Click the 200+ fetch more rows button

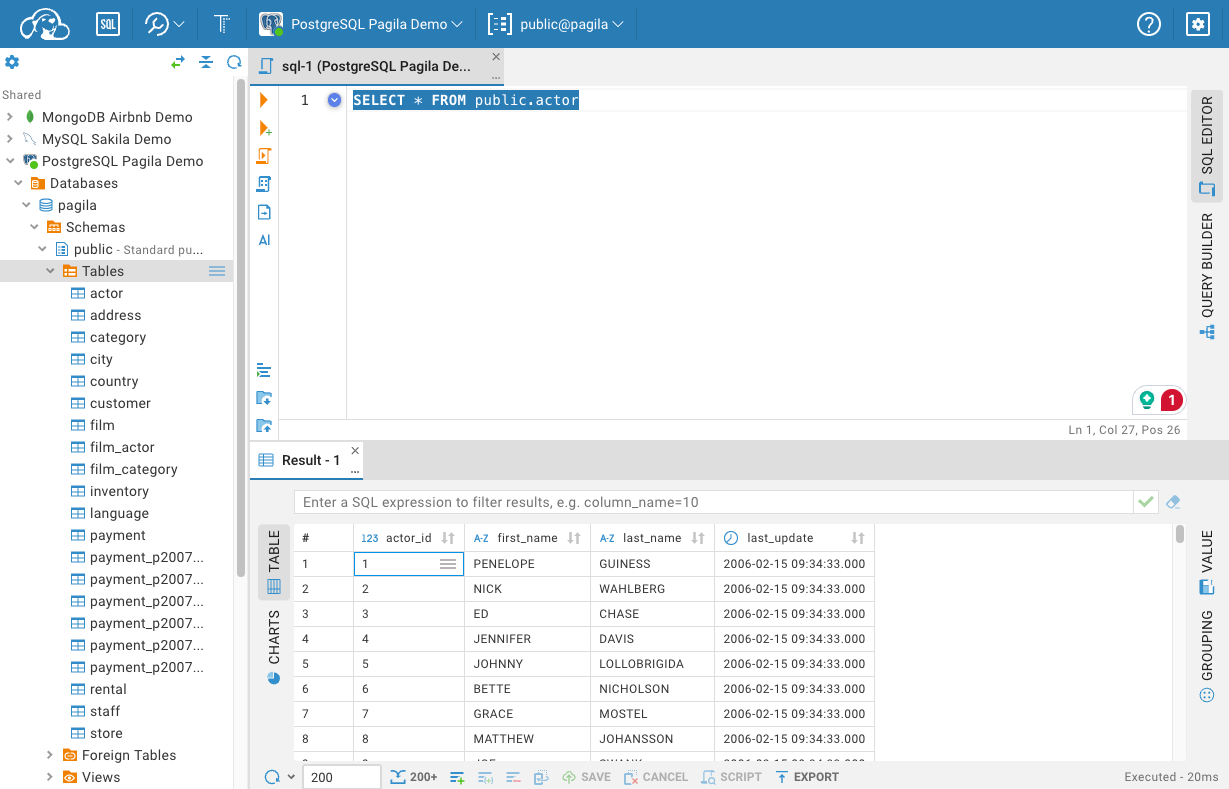(x=413, y=777)
